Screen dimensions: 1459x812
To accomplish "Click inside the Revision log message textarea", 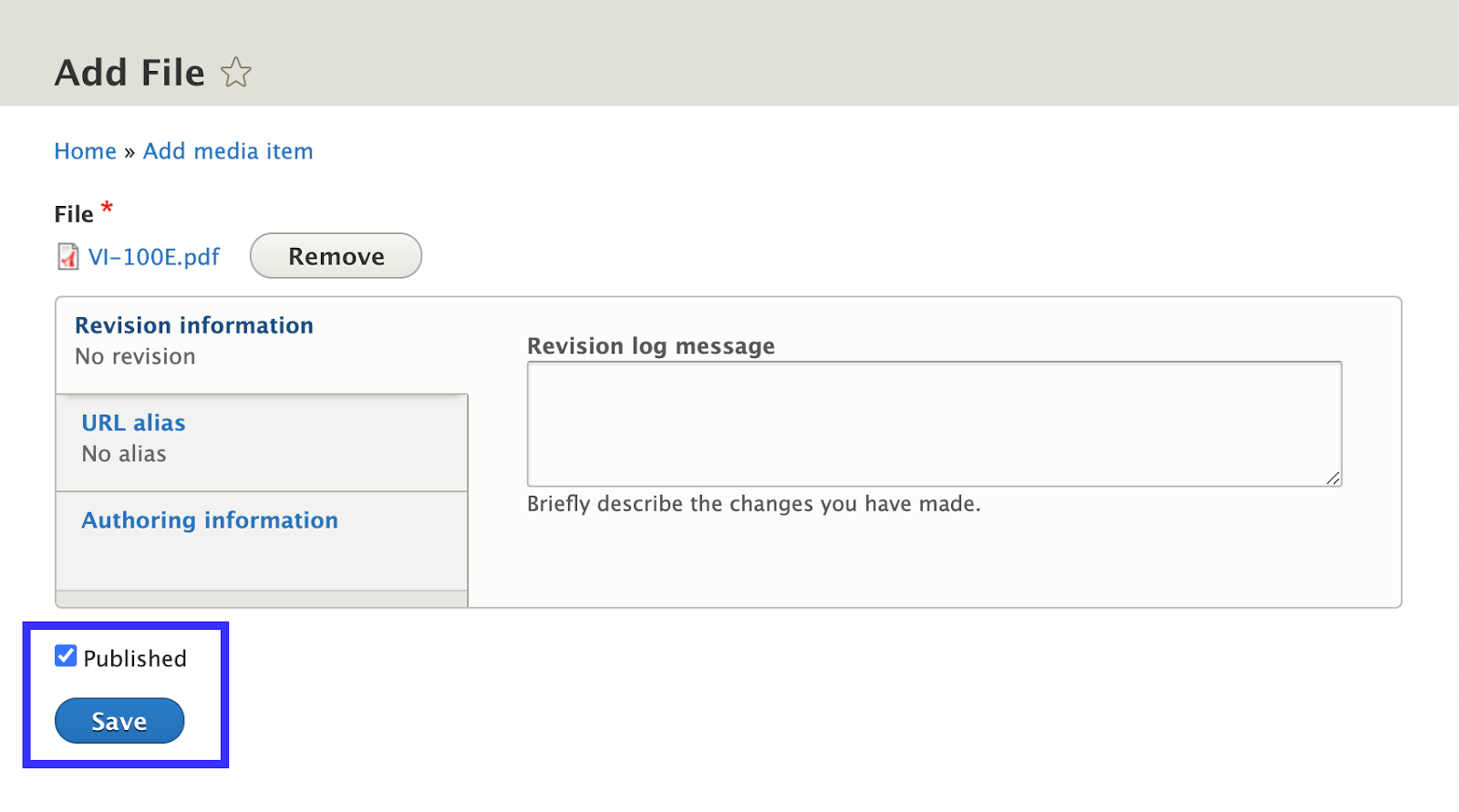I will (x=935, y=424).
